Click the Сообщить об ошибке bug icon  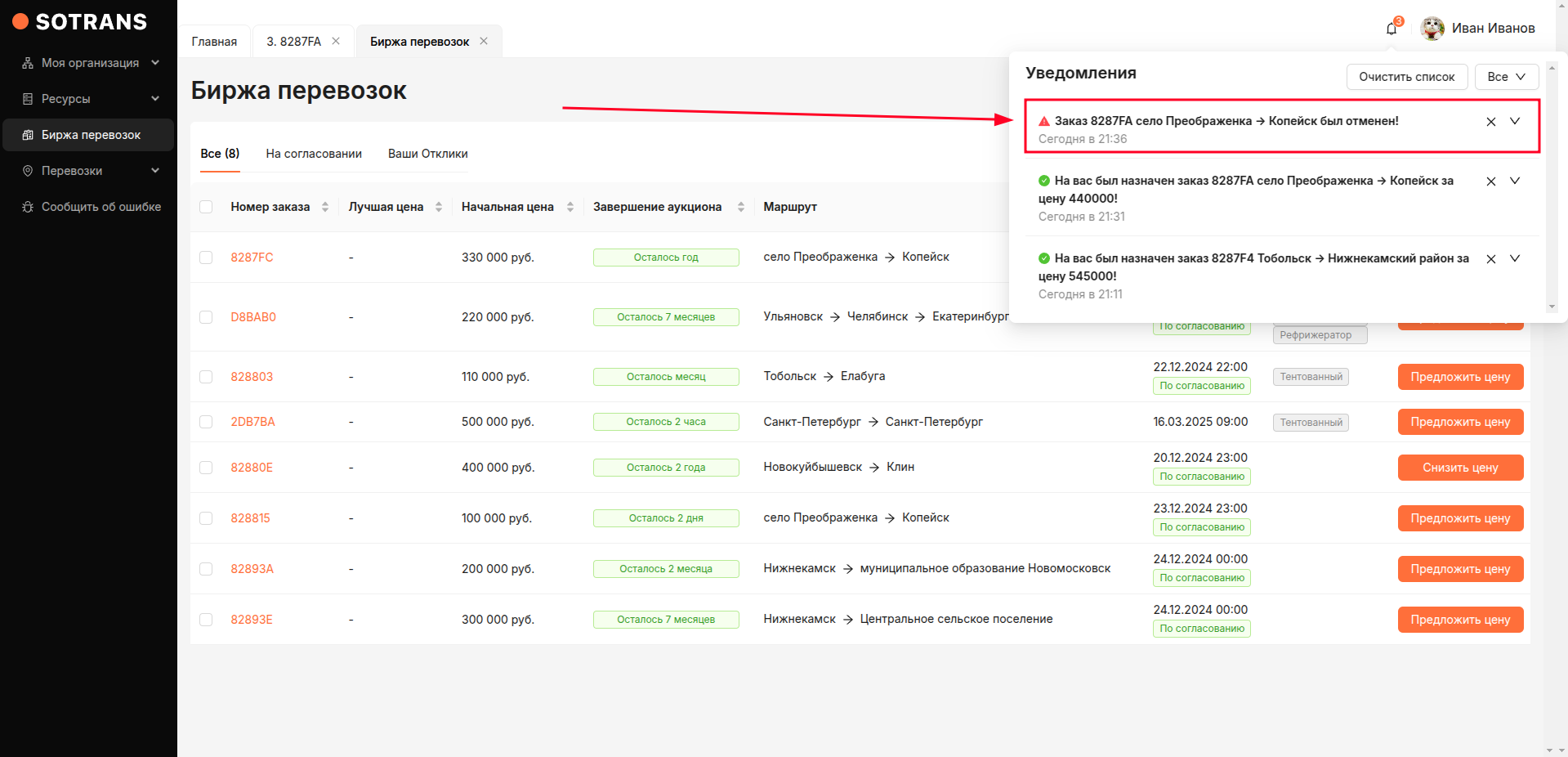[x=28, y=207]
